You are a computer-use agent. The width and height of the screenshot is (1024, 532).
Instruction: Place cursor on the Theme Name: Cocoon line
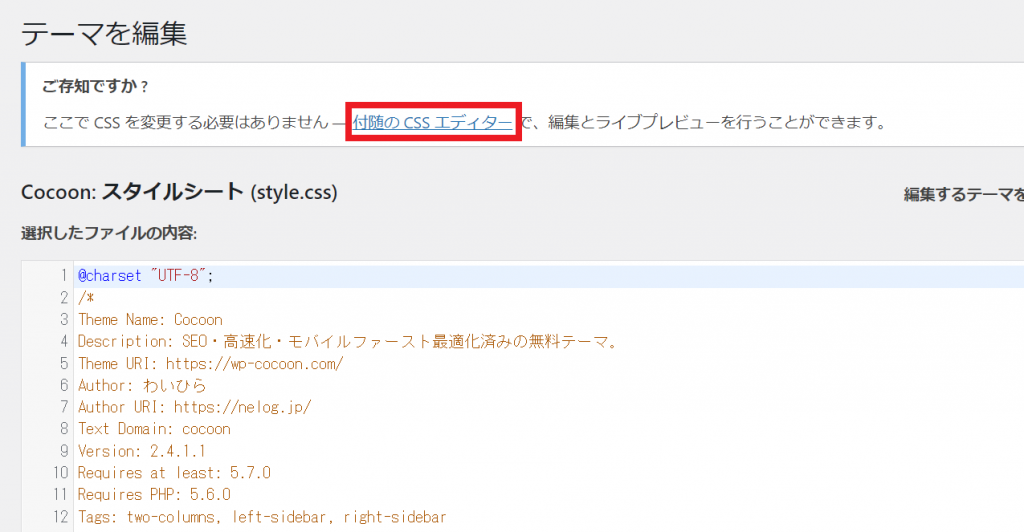[x=150, y=320]
